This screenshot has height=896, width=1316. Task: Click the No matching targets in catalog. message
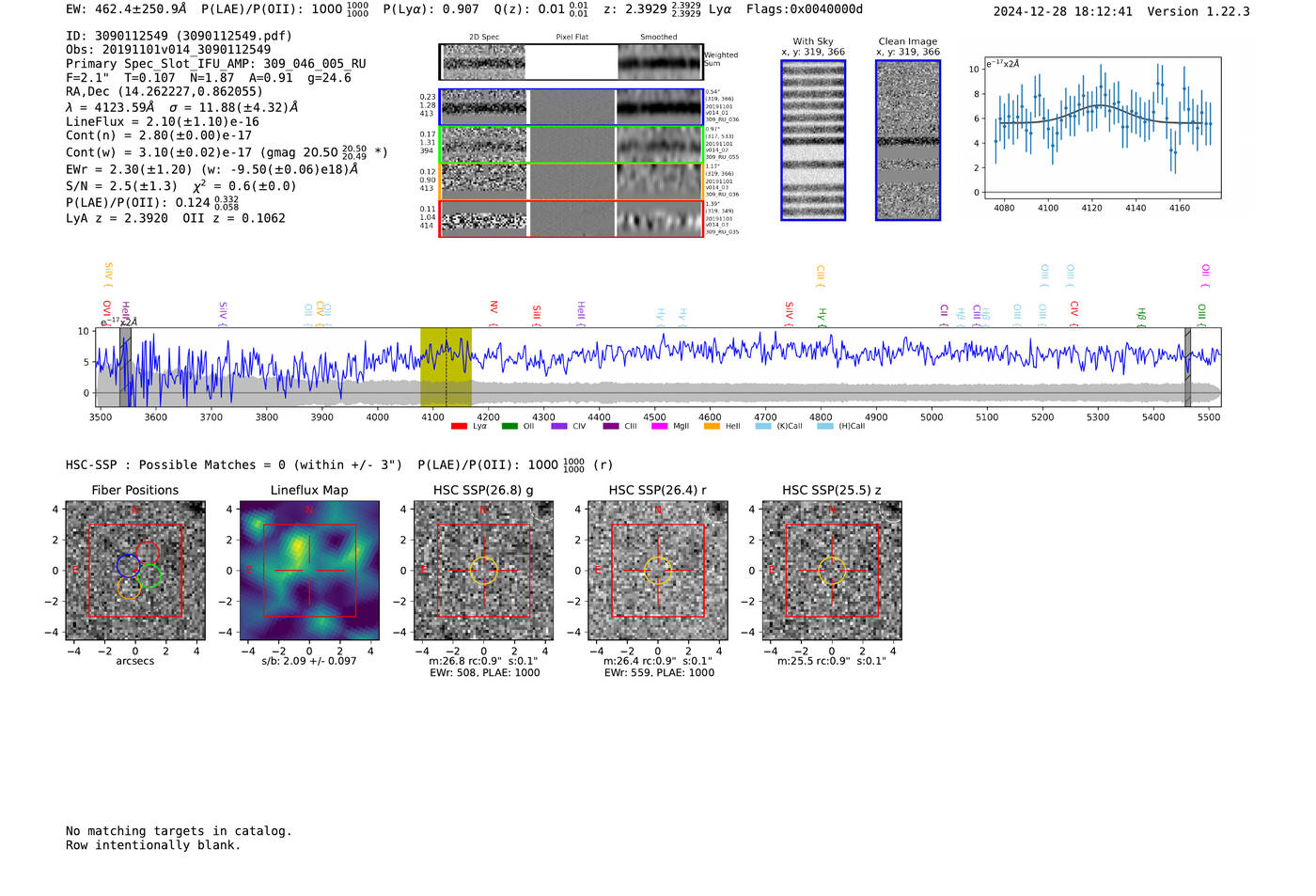179,831
